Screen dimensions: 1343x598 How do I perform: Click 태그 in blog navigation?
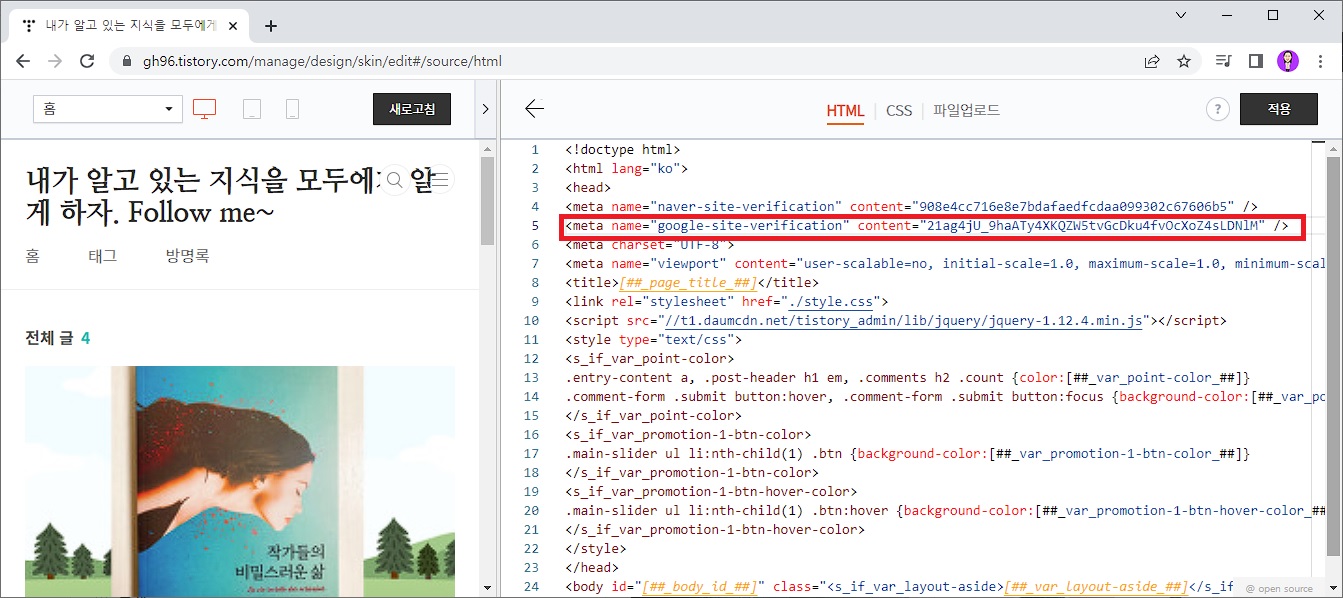[102, 256]
